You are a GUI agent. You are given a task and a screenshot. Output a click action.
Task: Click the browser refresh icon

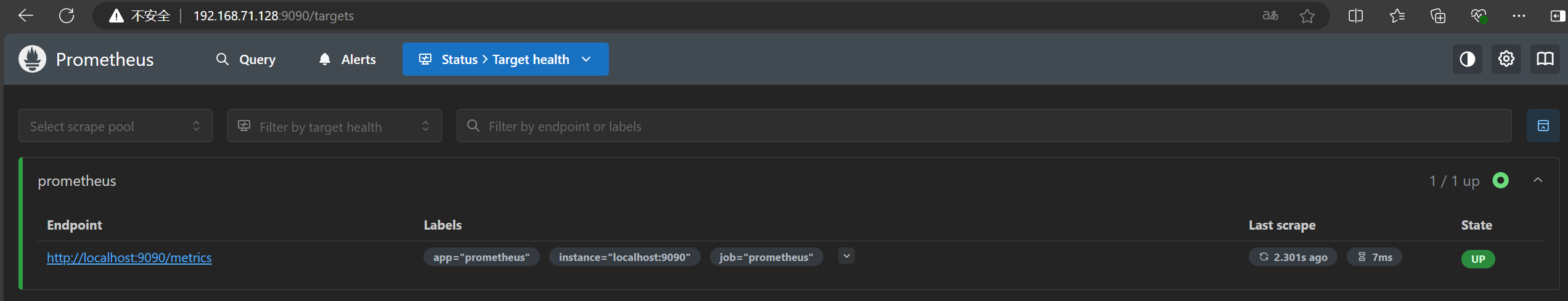point(67,15)
